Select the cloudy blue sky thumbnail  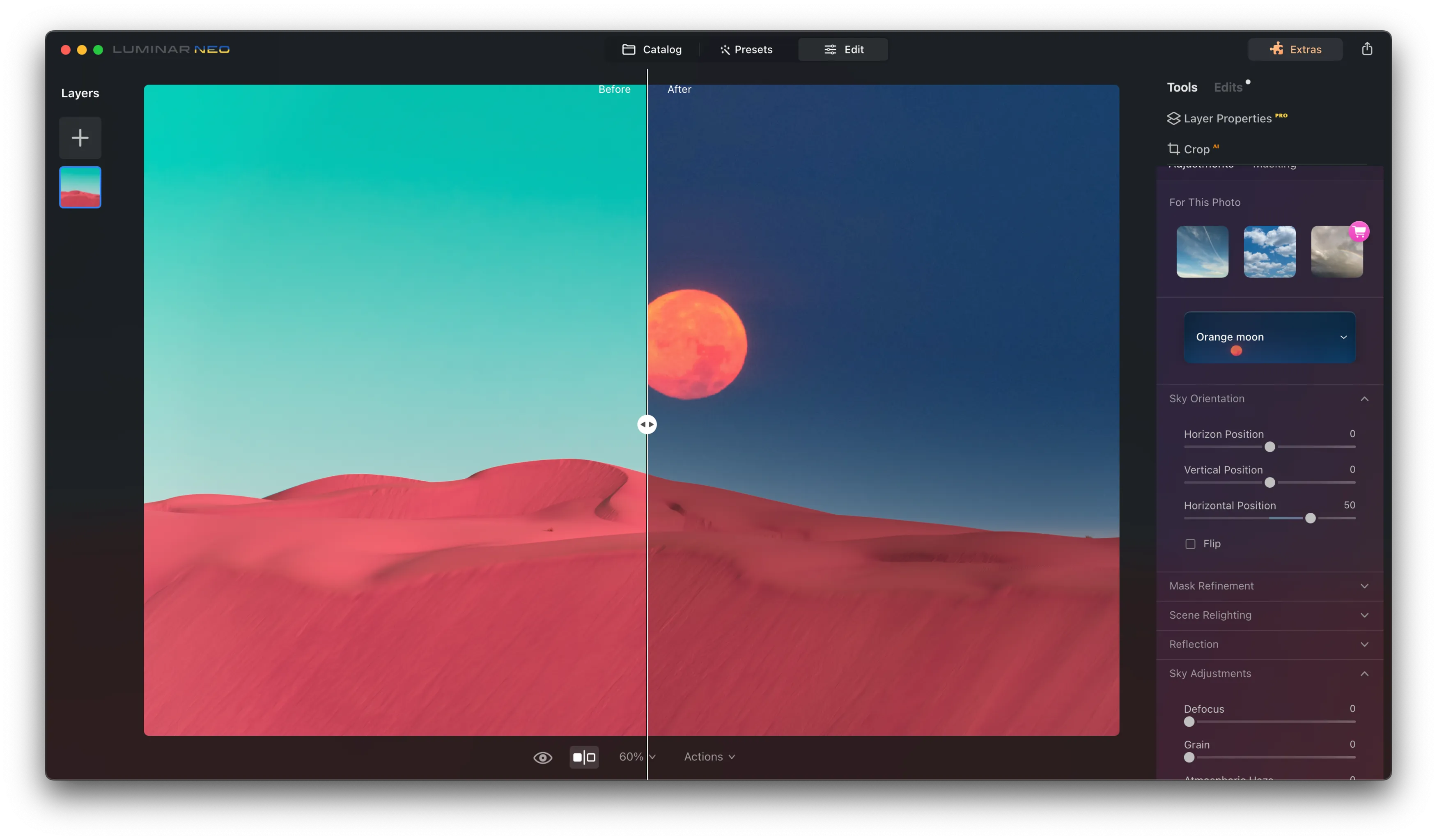(1269, 252)
